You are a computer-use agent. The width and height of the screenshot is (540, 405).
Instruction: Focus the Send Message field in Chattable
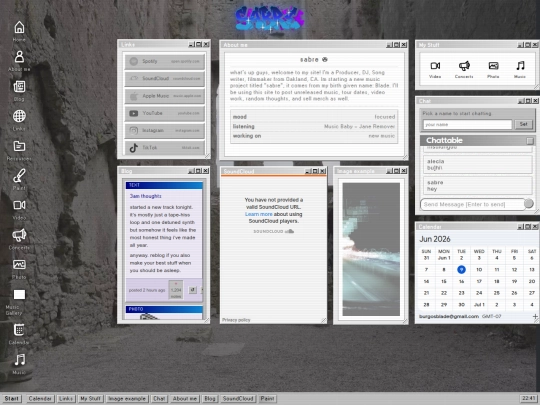(x=472, y=204)
